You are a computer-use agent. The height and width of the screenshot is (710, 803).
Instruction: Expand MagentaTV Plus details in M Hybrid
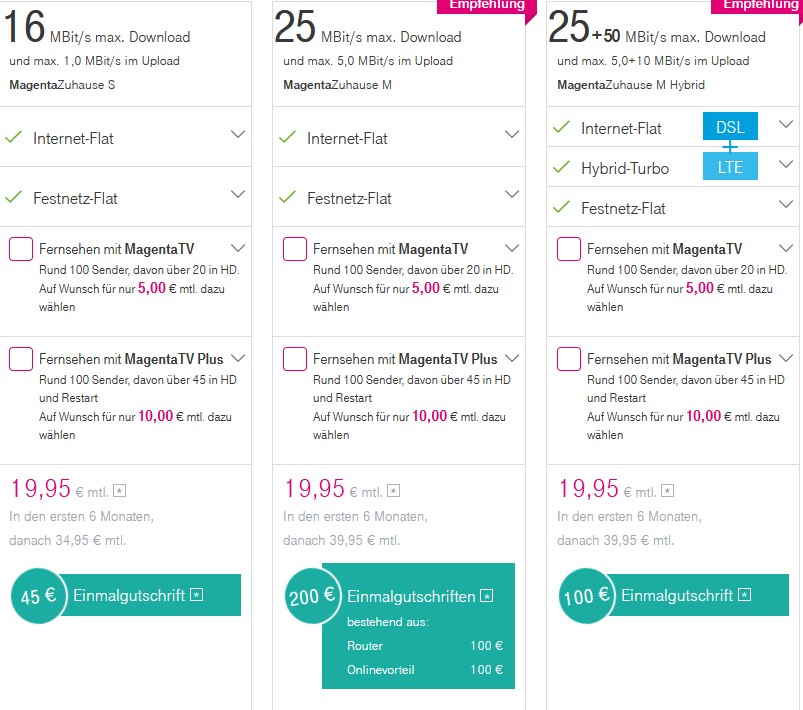(x=786, y=358)
